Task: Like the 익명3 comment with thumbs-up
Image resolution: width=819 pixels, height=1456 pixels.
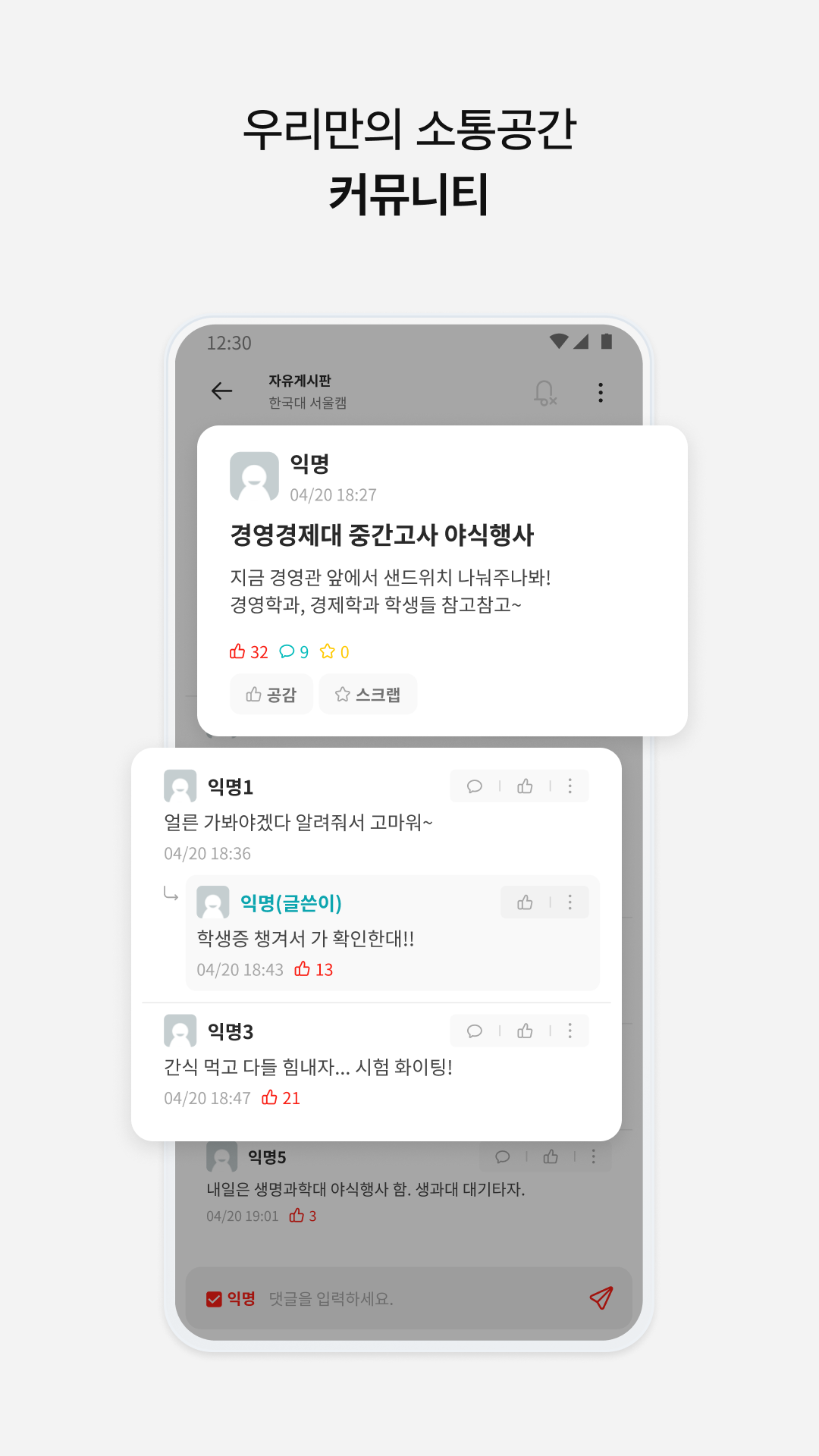Action: 525,1031
